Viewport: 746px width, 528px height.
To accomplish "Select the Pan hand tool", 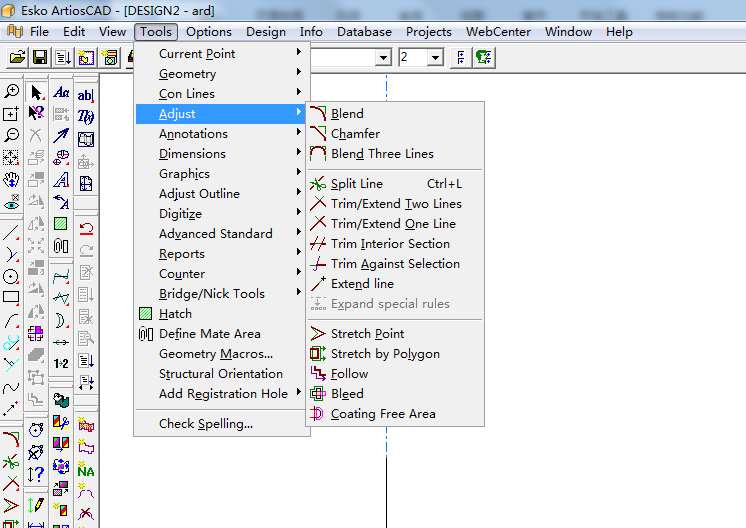I will [x=12, y=180].
